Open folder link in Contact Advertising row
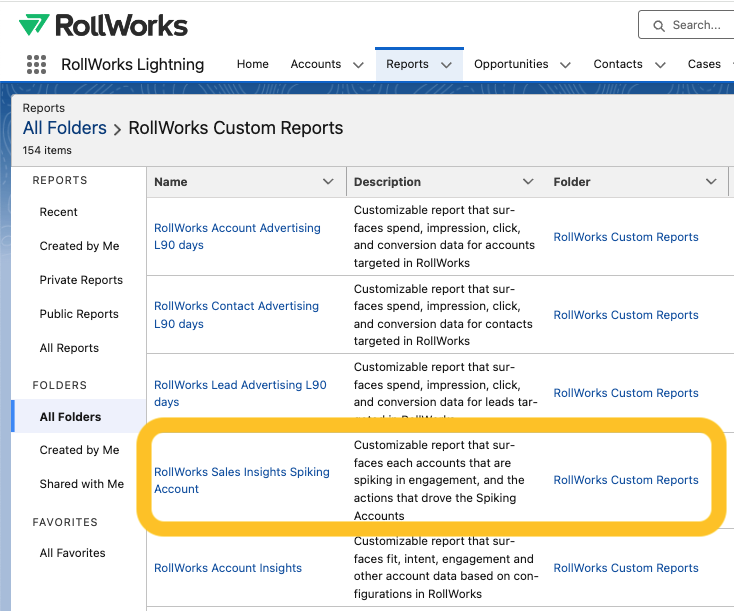The image size is (734, 611). click(625, 315)
